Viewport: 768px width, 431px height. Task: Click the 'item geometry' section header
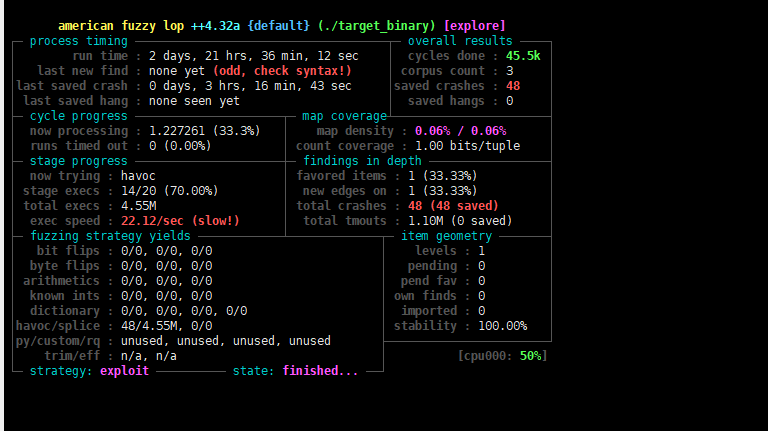point(446,236)
